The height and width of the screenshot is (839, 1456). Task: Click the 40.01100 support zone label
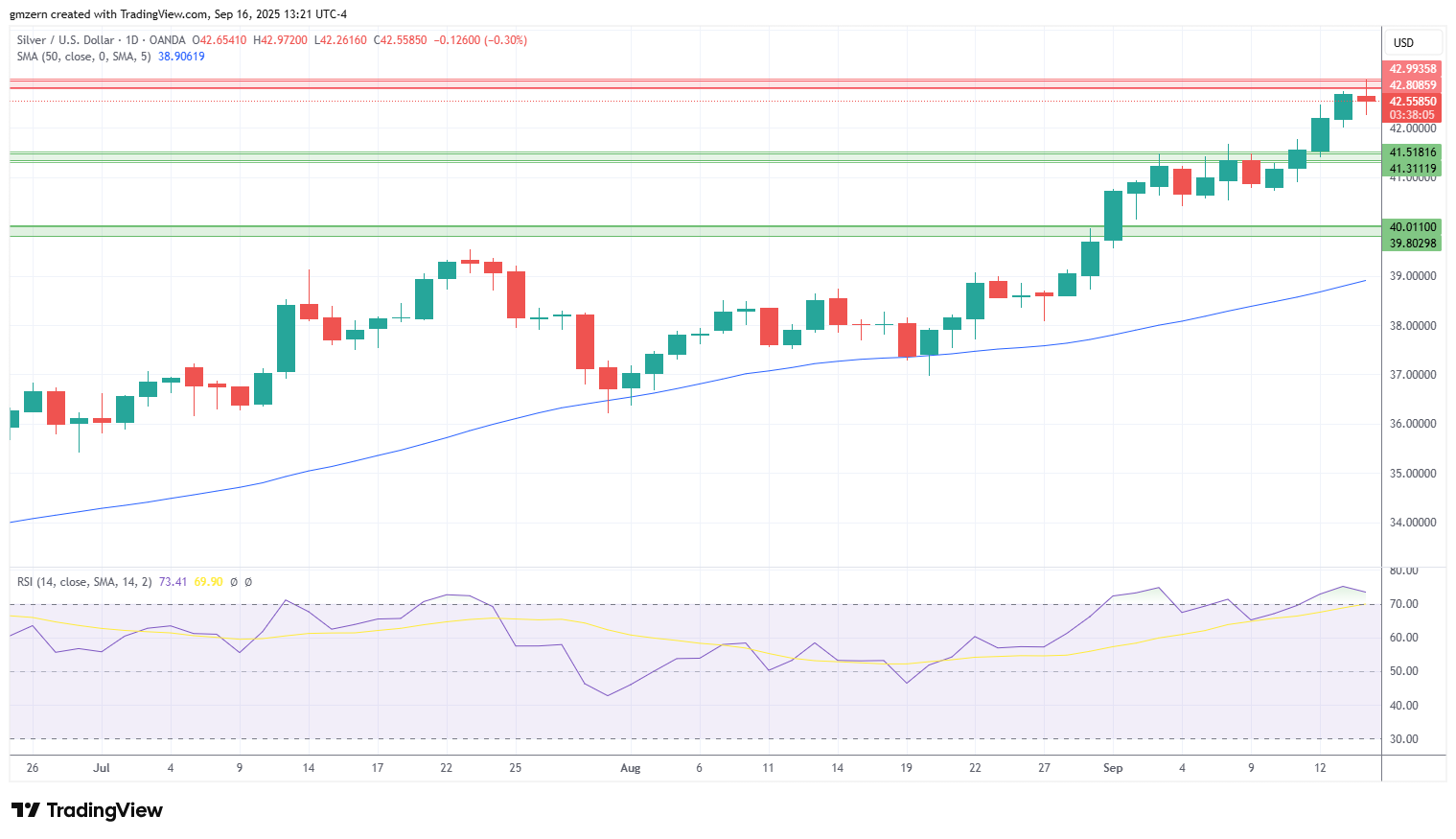tap(1413, 227)
